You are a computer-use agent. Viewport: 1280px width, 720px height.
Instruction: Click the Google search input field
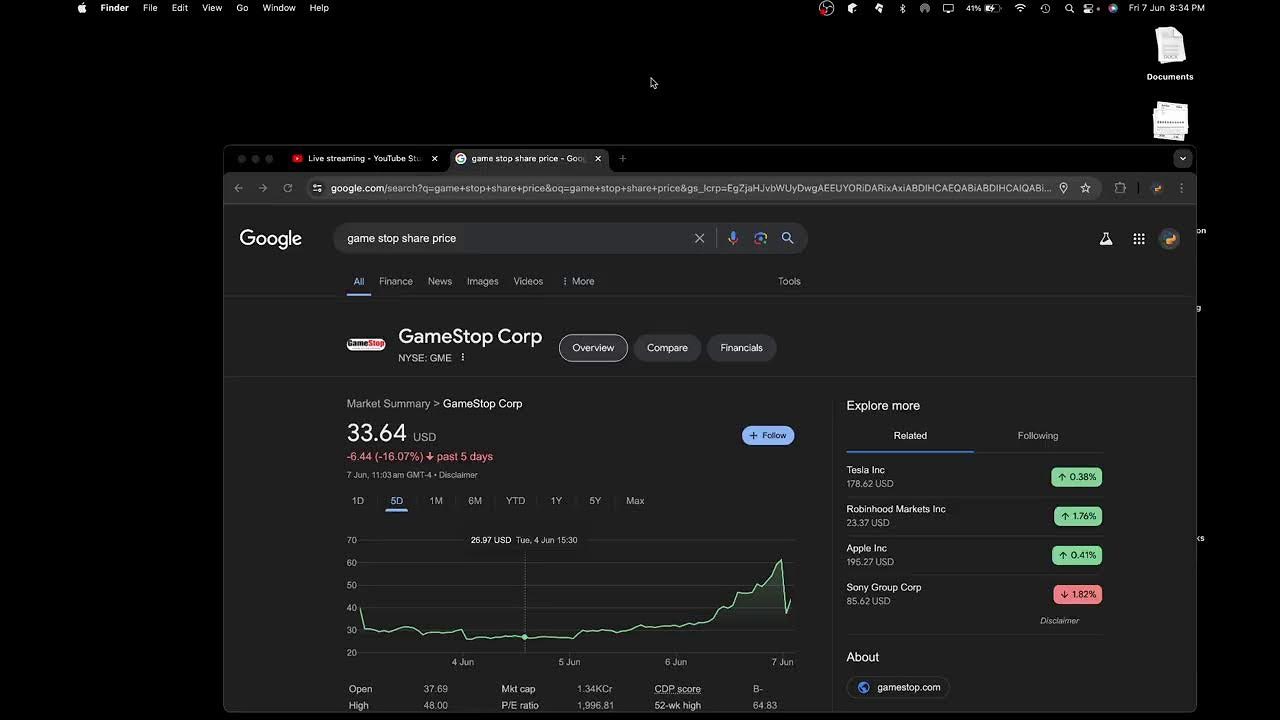coord(515,238)
